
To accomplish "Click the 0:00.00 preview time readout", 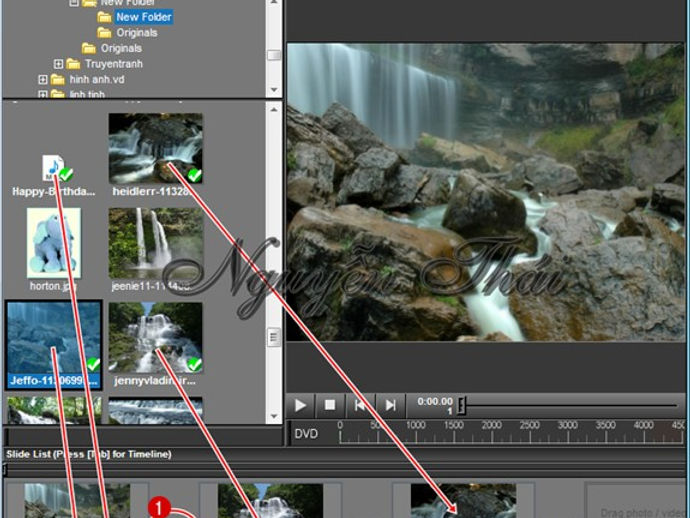I will [435, 401].
